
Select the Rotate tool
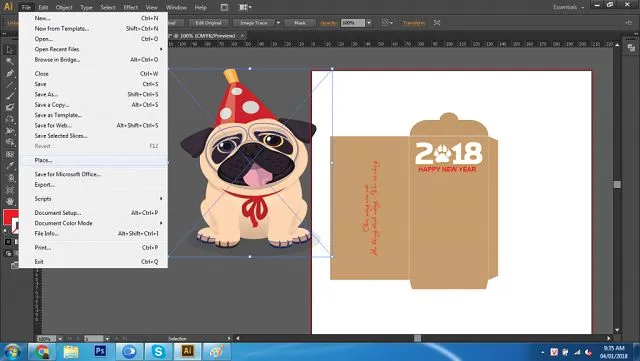pyautogui.click(x=9, y=119)
